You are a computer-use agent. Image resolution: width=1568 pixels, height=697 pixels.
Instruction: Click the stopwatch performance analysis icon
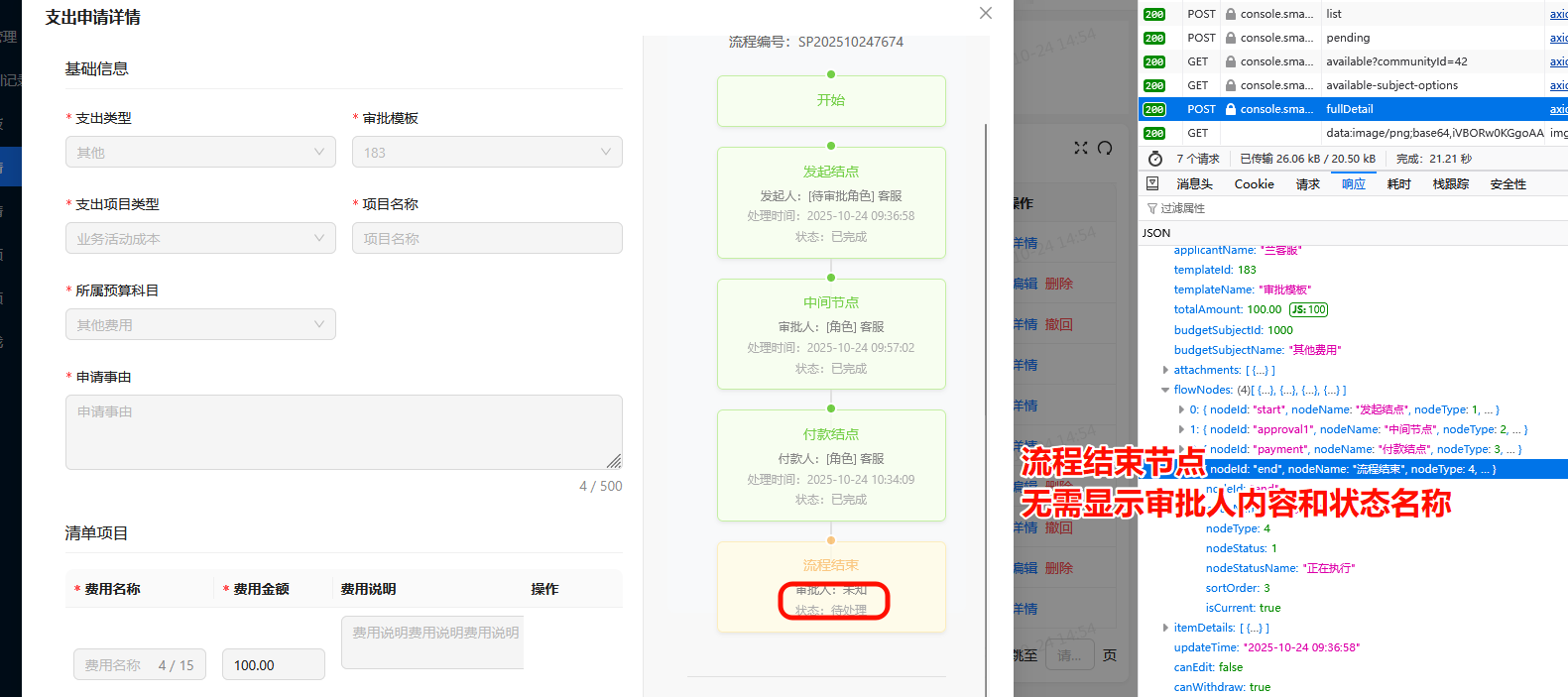(x=1154, y=159)
